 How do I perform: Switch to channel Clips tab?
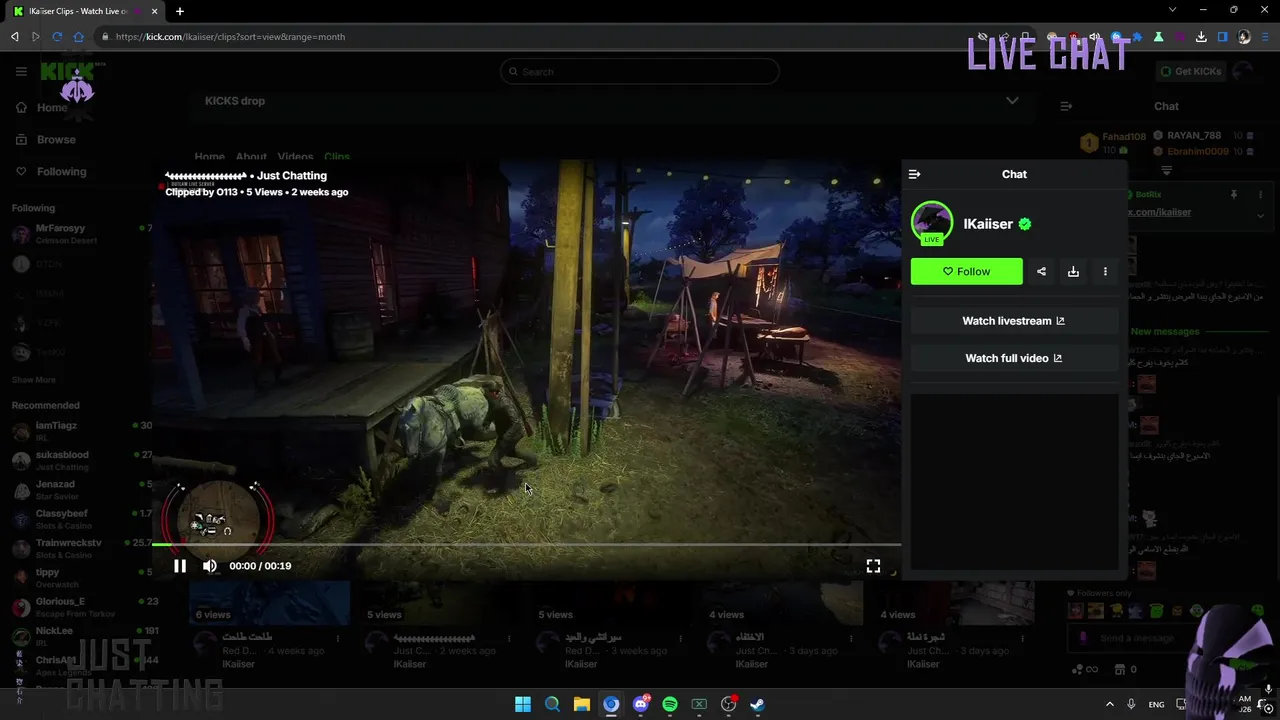pos(337,157)
